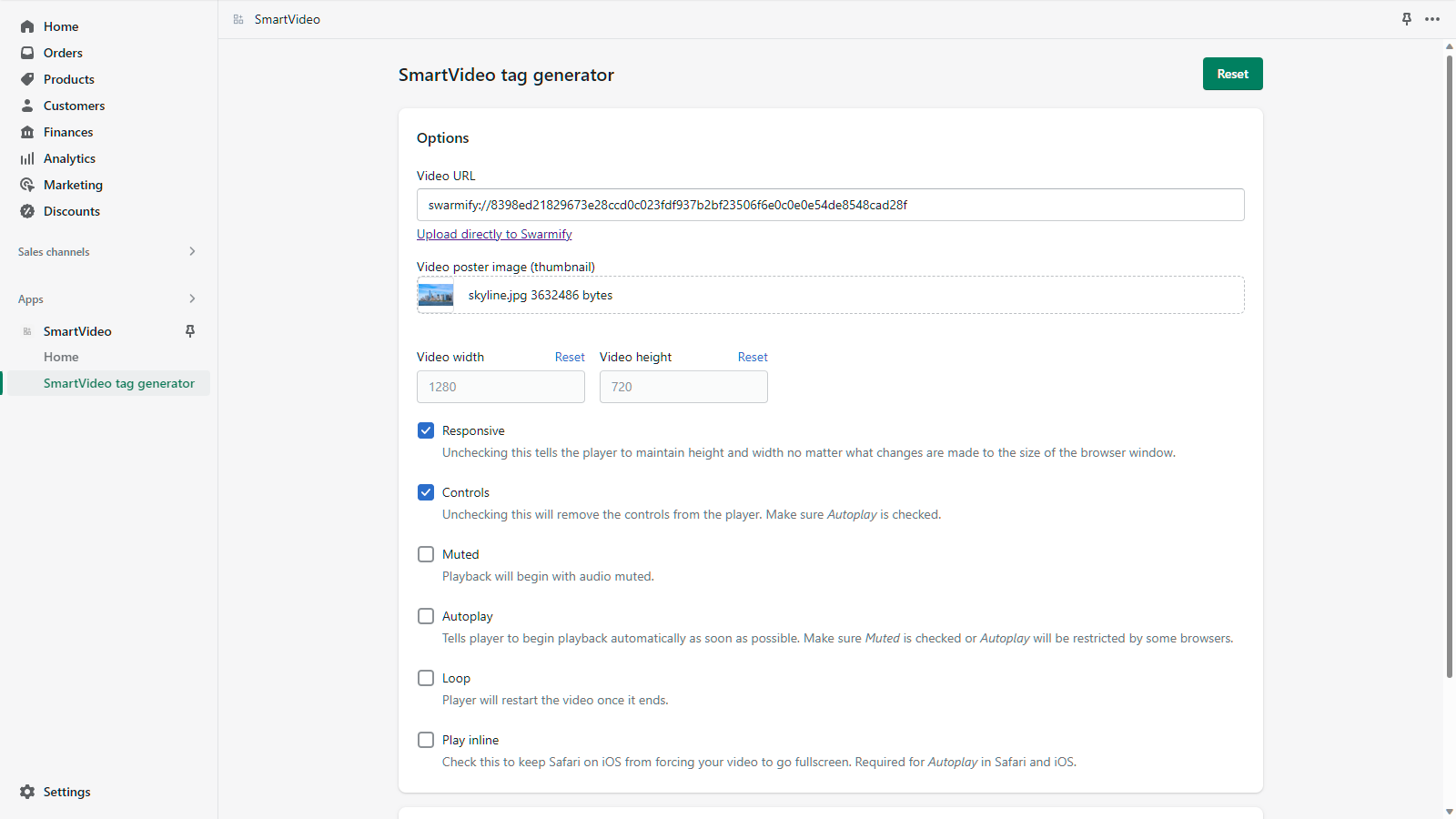Screen dimensions: 1456x819
Task: Open Analytics in the sidebar
Action: [69, 158]
